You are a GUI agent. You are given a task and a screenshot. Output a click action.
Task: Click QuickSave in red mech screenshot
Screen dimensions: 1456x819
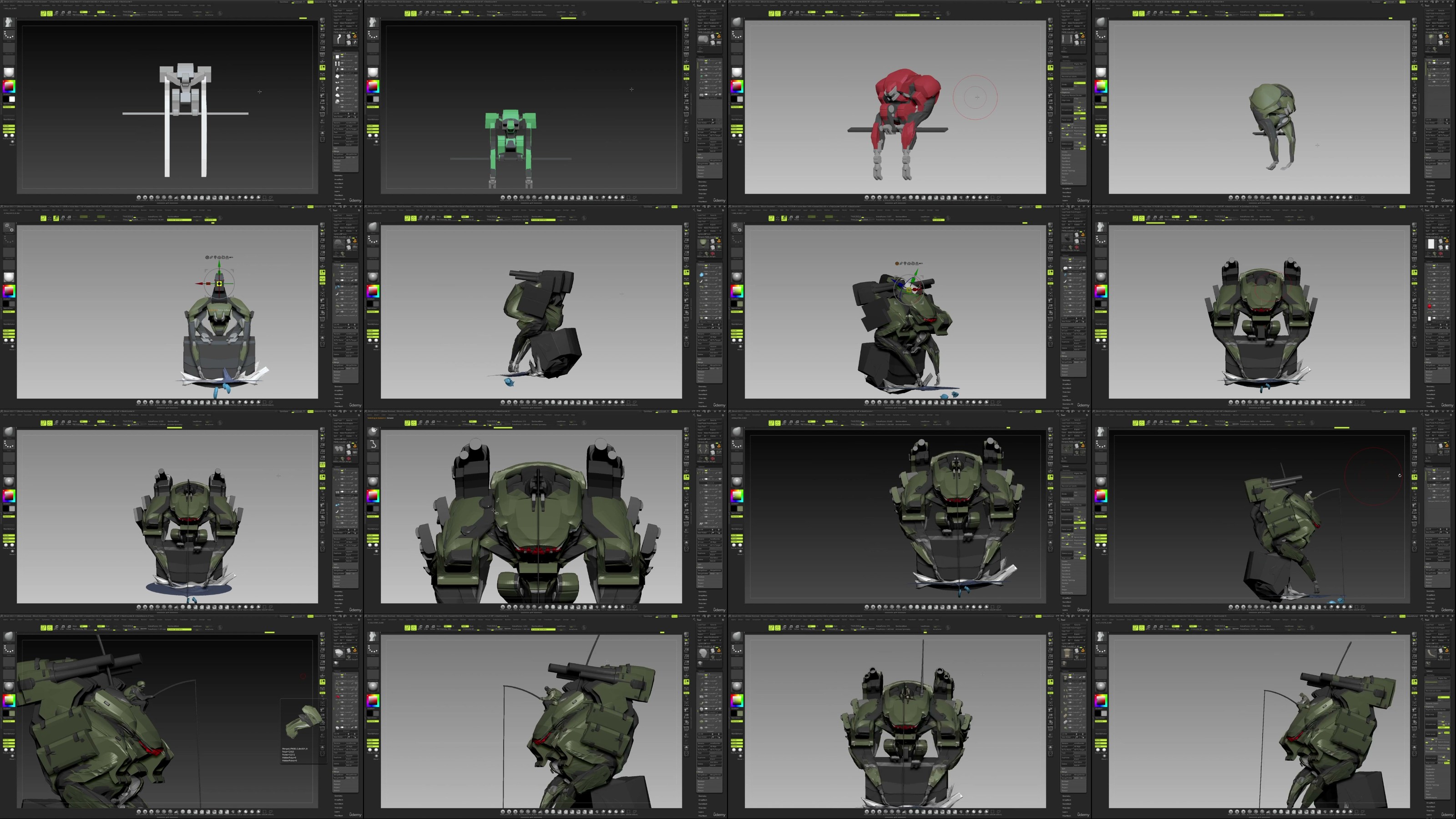[x=1012, y=2]
